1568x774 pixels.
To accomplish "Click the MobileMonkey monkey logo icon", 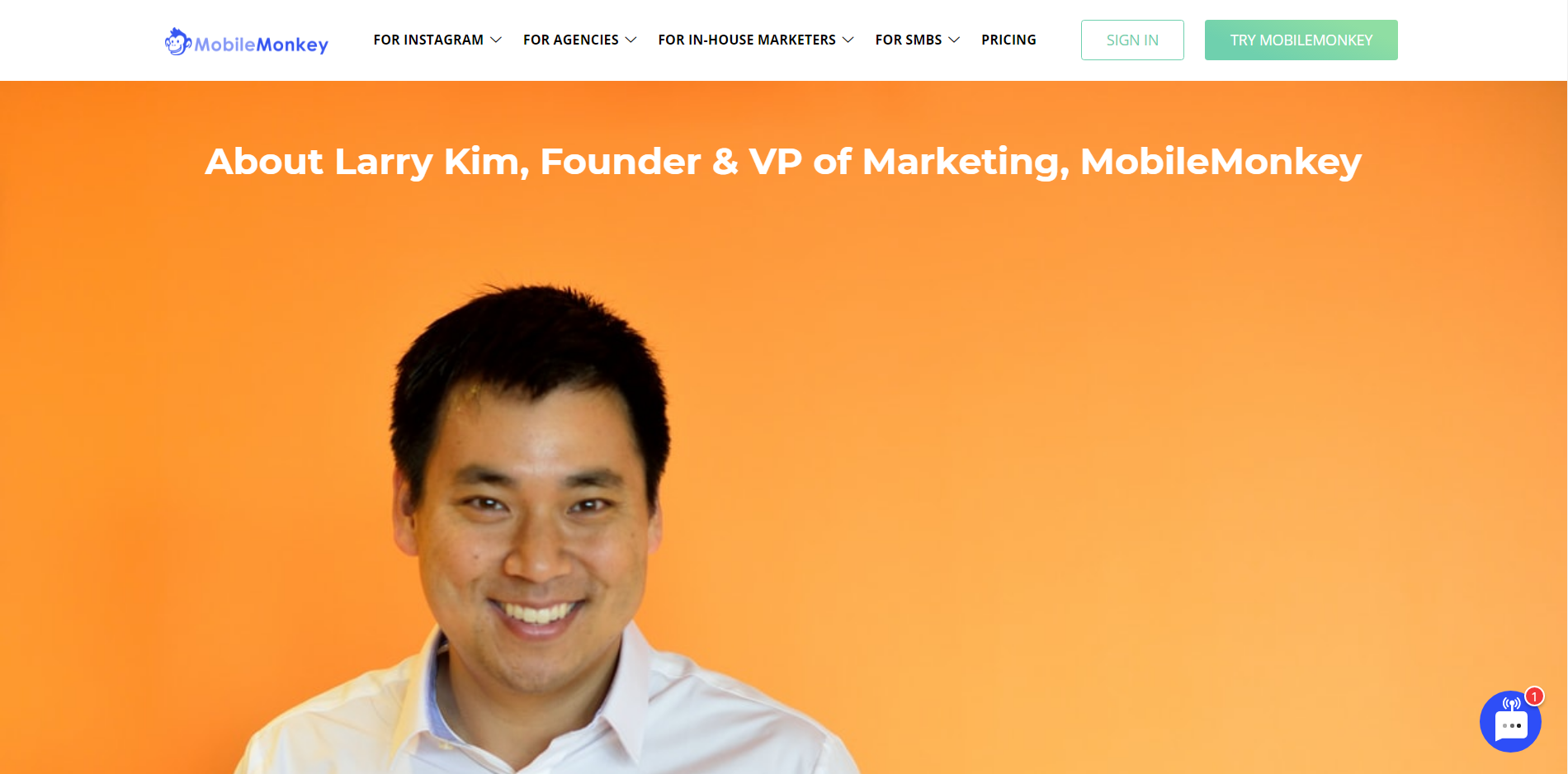I will 177,41.
